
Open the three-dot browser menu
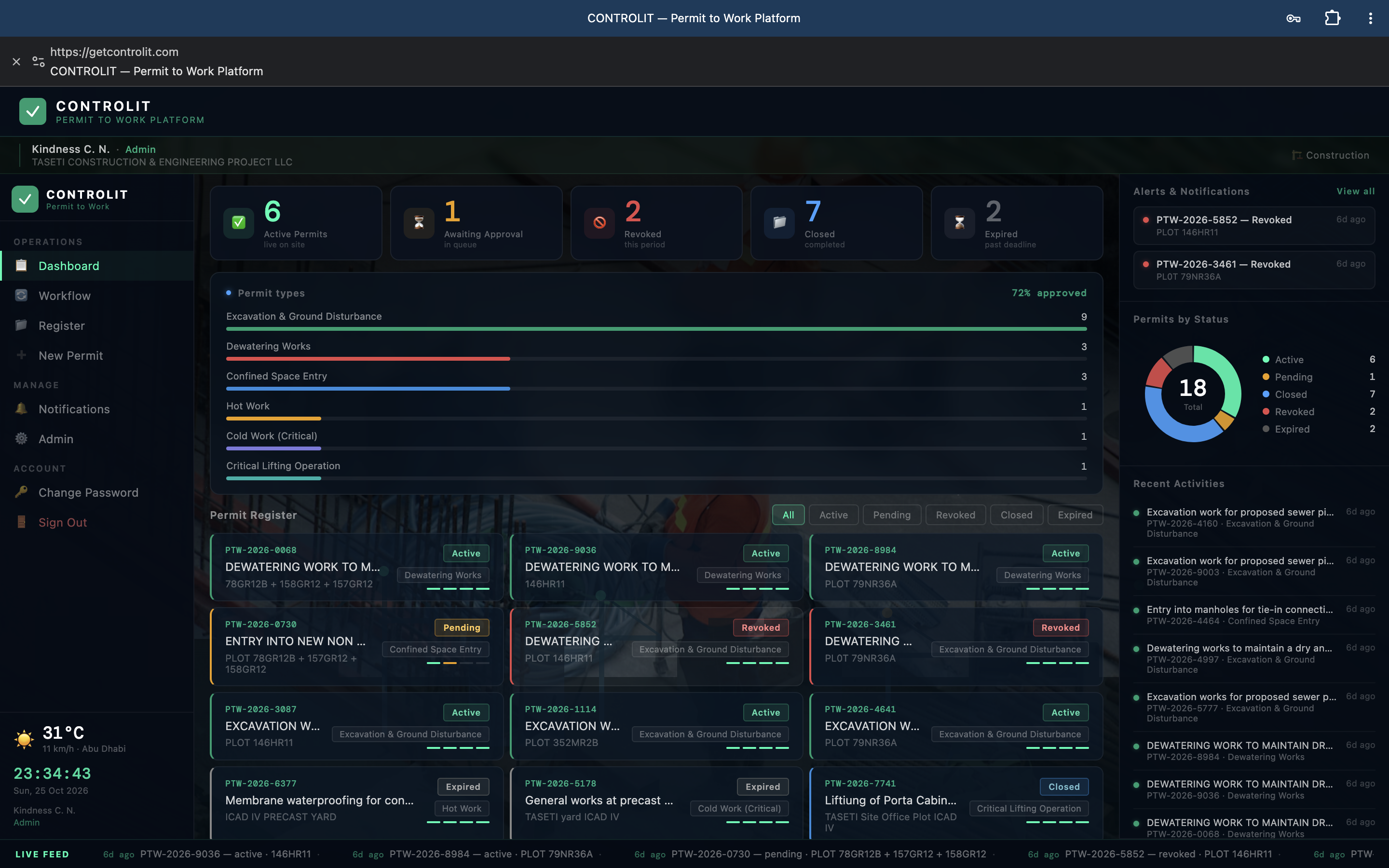pos(1371,18)
